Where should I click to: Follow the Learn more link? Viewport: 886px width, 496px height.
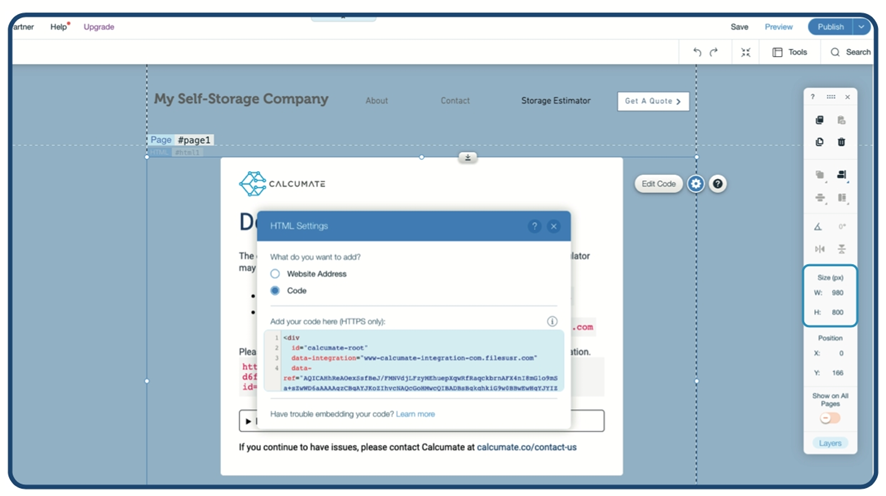(415, 414)
